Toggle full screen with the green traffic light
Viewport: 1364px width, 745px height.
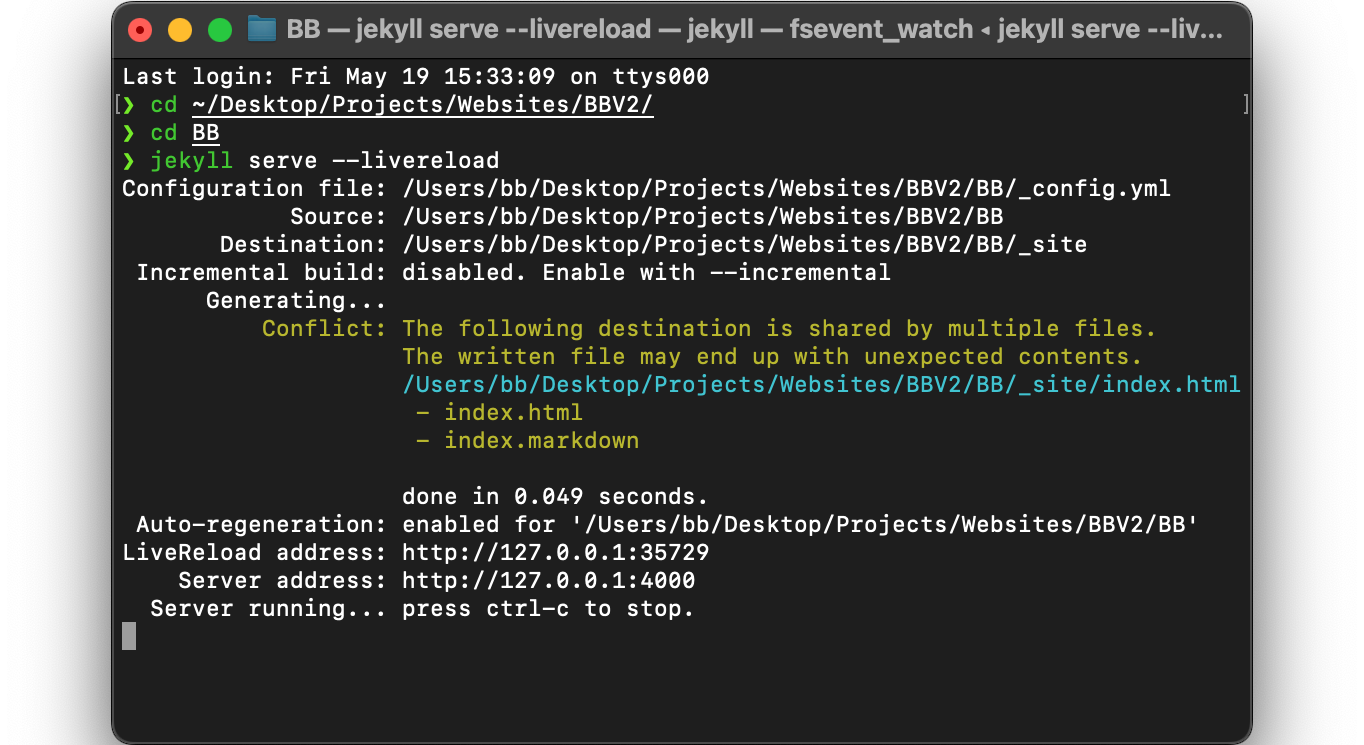pos(219,29)
